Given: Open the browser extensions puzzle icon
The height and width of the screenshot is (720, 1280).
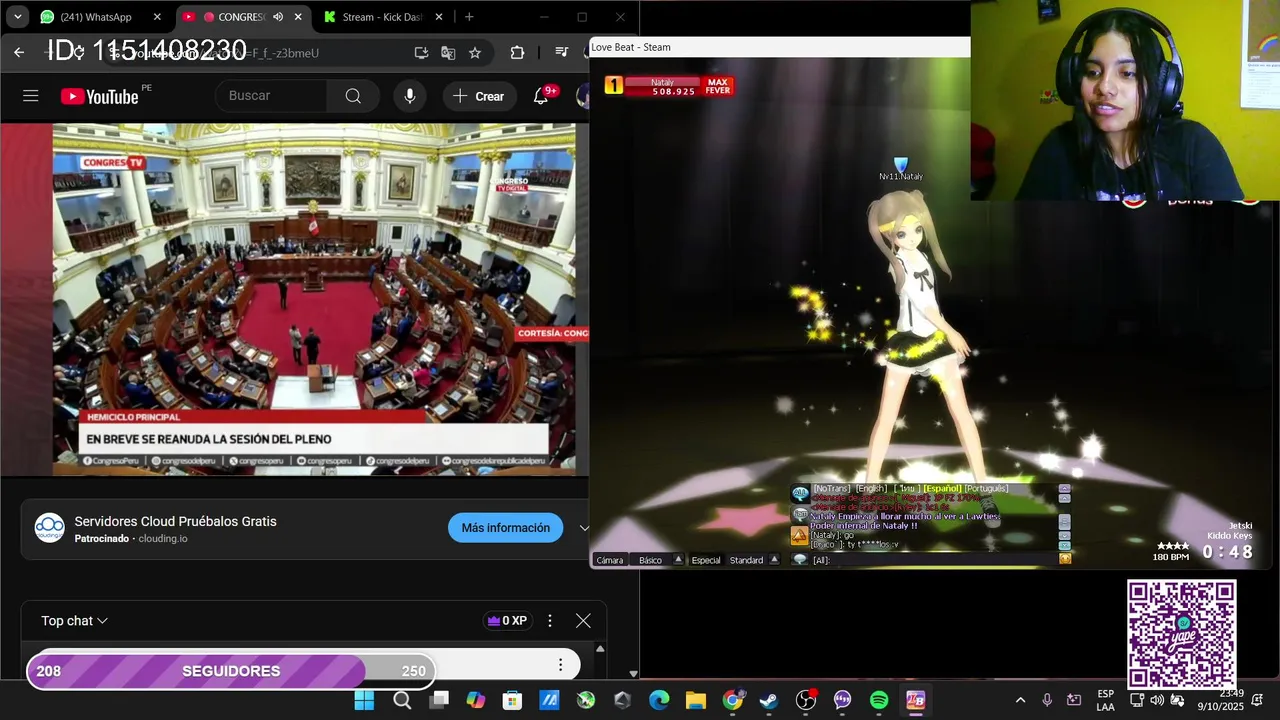Looking at the screenshot, I should click(x=517, y=53).
